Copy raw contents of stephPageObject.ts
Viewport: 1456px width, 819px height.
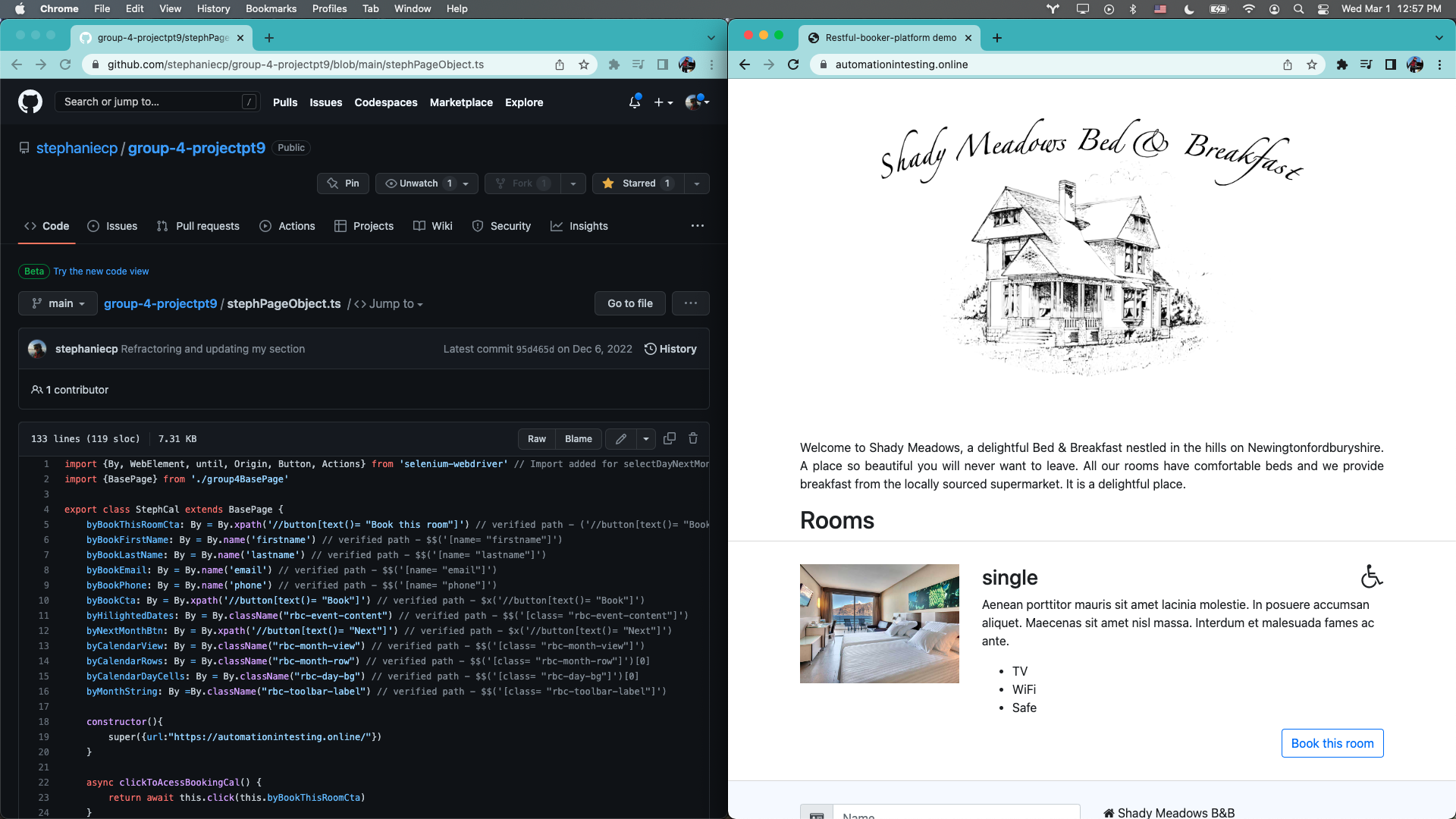[670, 438]
